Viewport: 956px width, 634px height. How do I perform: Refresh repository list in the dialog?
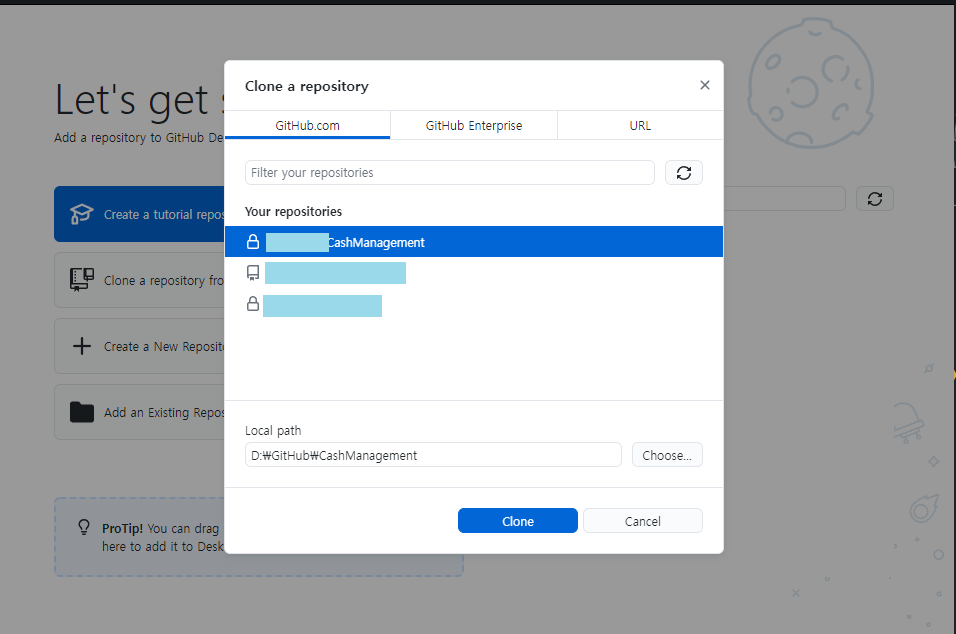coord(683,173)
